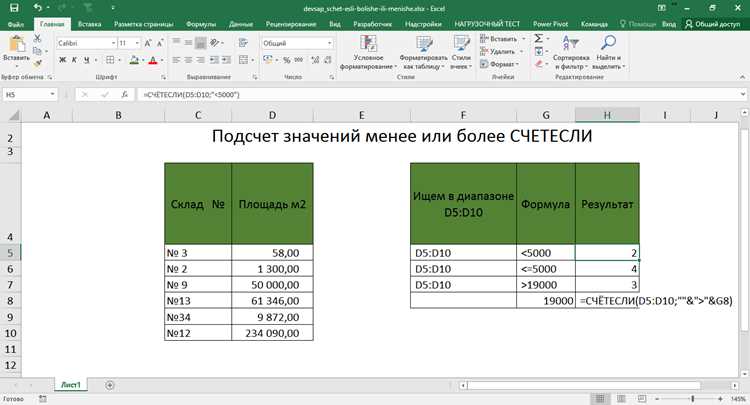Click the Общий доступ share button
The height and width of the screenshot is (405, 750).
713,24
